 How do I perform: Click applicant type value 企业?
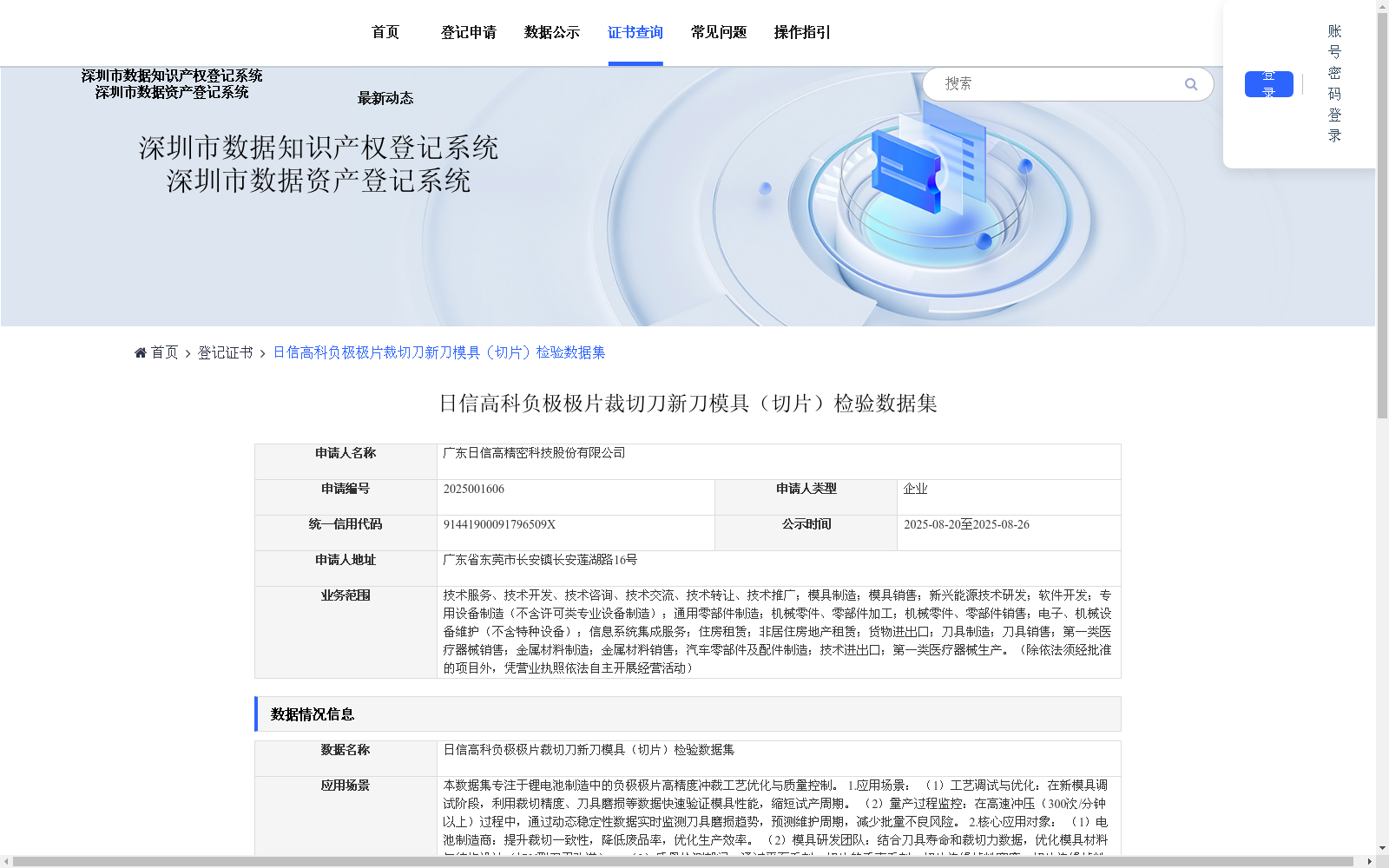pyautogui.click(x=915, y=489)
